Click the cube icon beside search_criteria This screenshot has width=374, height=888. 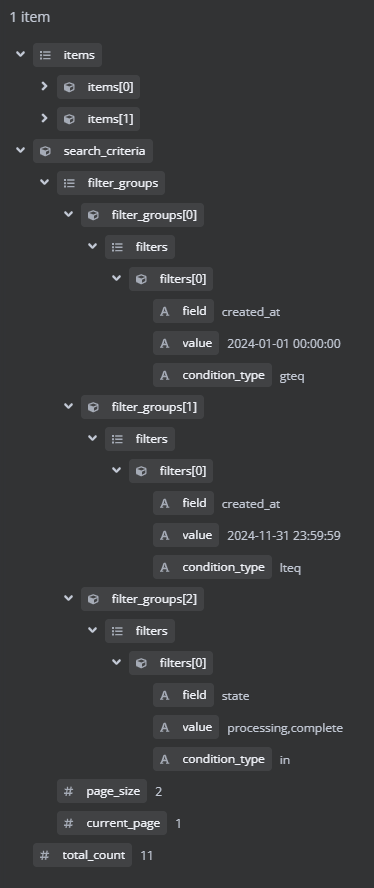[x=45, y=151]
